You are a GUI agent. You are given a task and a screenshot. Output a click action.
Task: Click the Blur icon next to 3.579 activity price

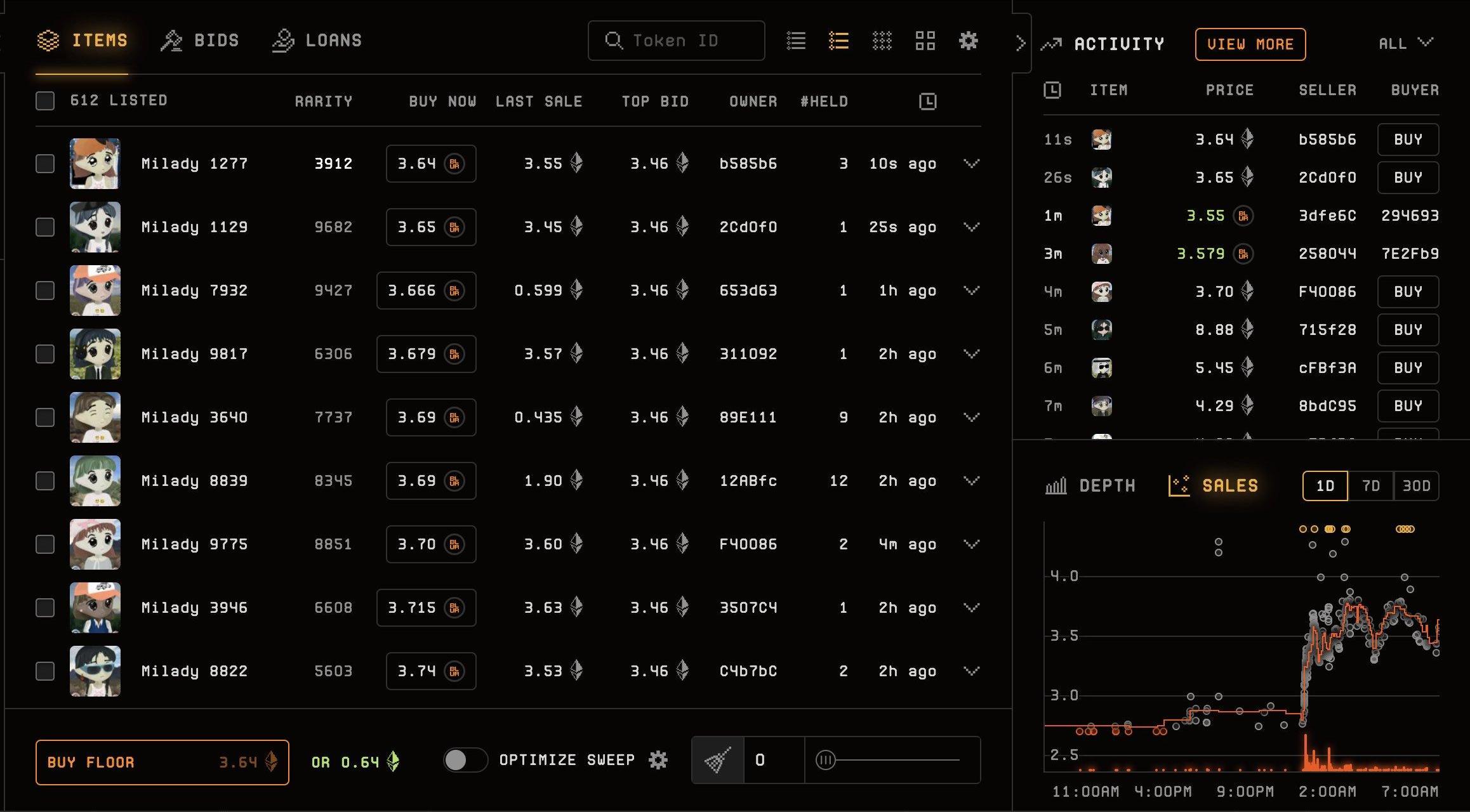[1243, 254]
